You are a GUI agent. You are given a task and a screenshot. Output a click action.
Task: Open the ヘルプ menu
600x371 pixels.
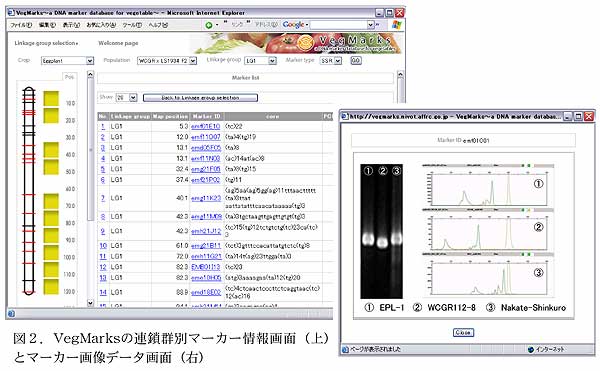[x=158, y=25]
